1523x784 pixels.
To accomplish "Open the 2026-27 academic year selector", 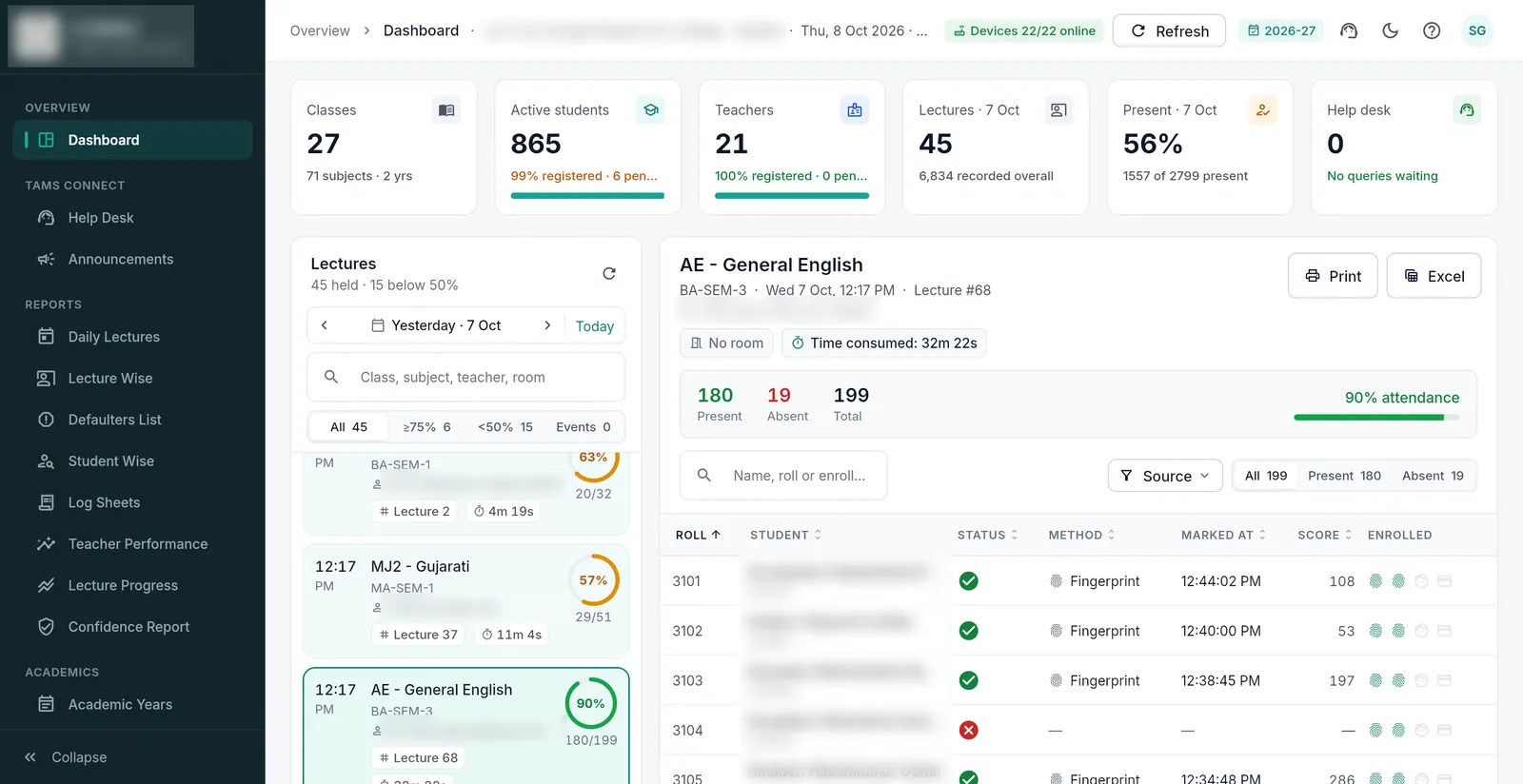I will point(1281,30).
